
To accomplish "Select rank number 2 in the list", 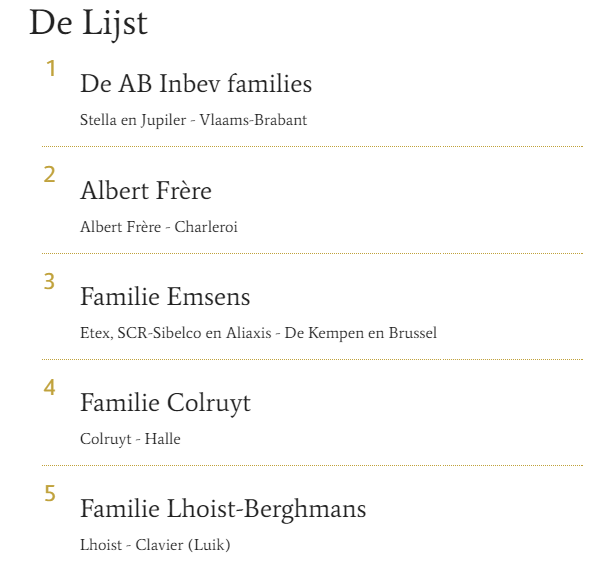I will click(49, 174).
